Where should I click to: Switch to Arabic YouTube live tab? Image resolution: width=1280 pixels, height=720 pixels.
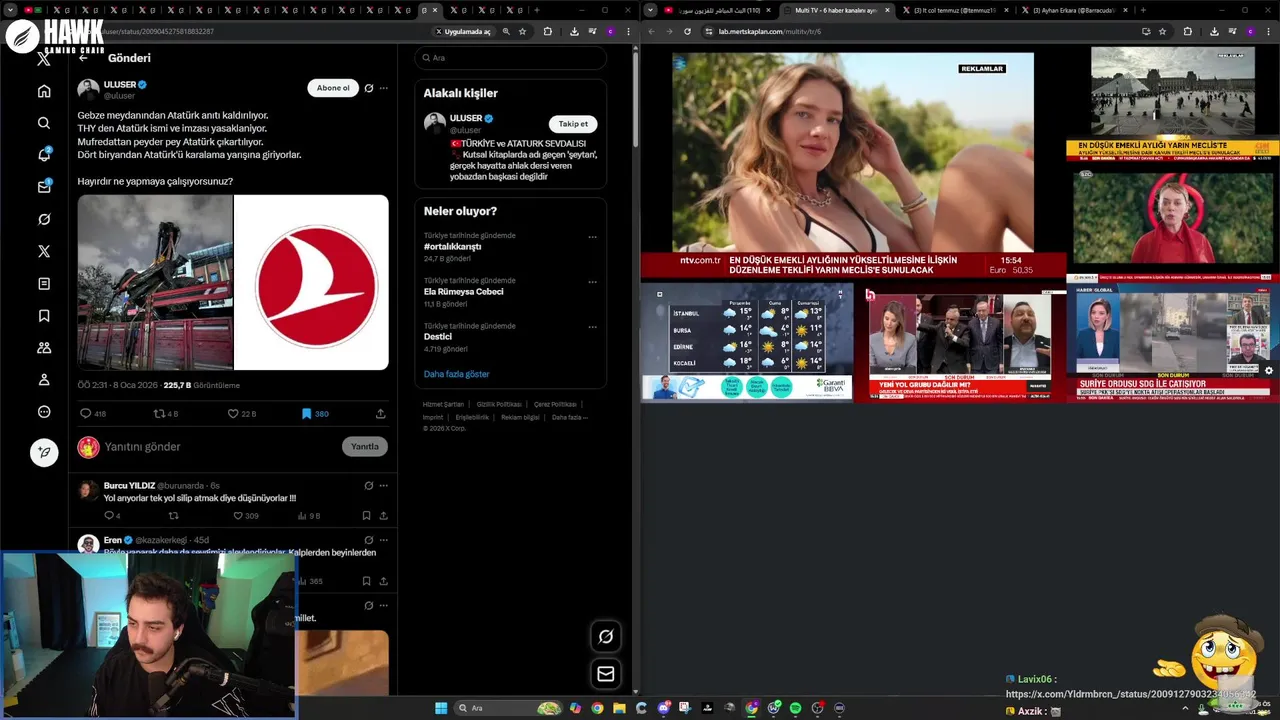tap(719, 10)
